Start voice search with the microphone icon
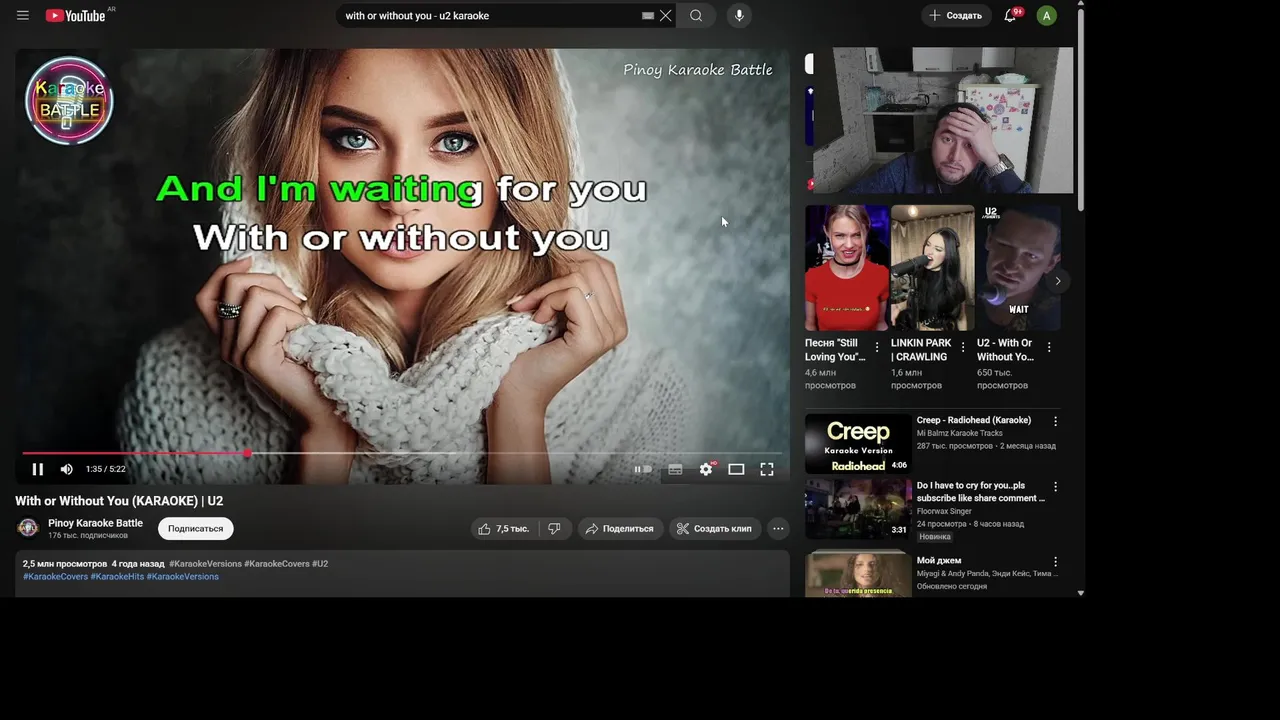1280x720 pixels. [739, 15]
